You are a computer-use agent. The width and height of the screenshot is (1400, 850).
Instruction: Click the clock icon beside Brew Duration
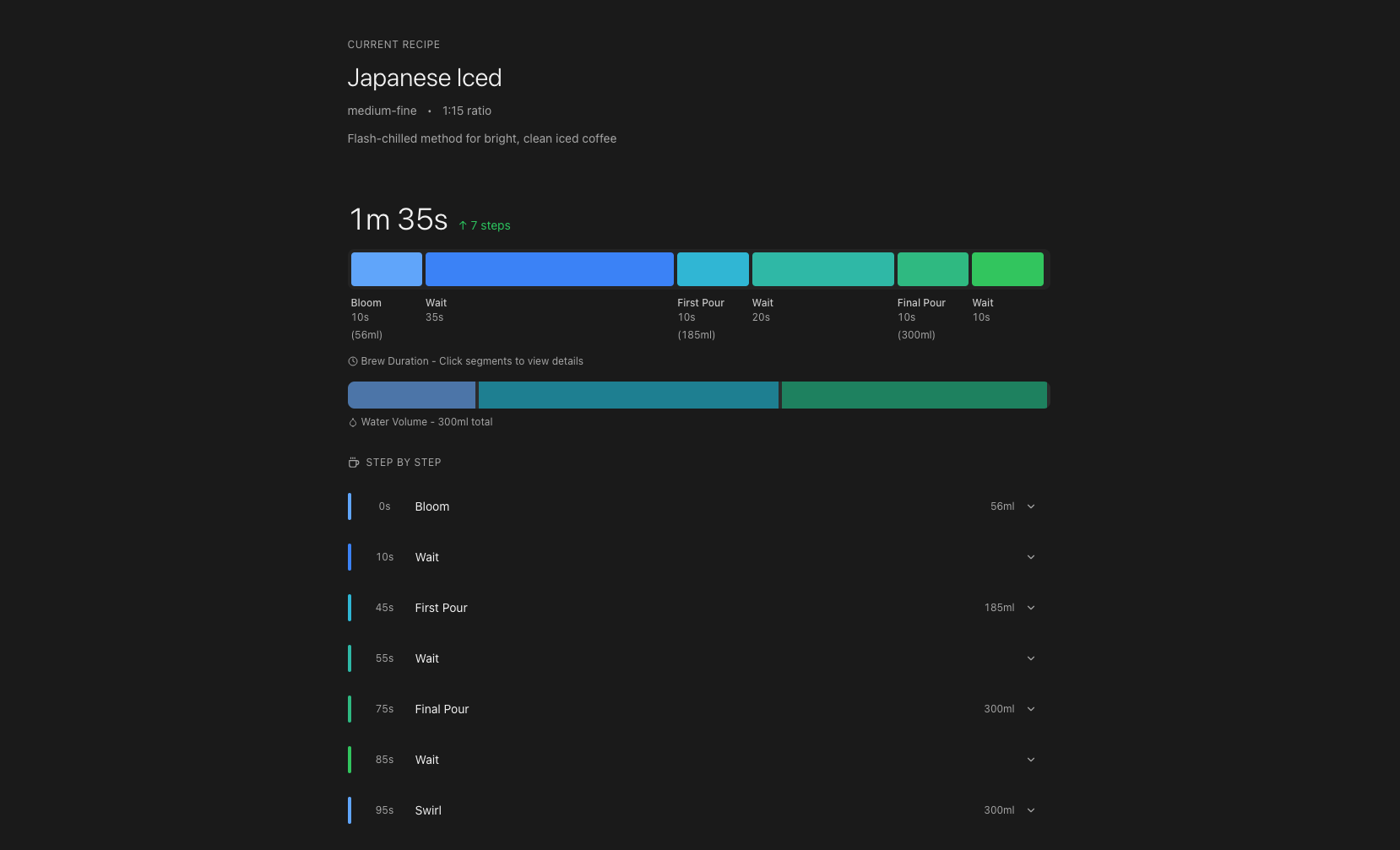[x=353, y=361]
